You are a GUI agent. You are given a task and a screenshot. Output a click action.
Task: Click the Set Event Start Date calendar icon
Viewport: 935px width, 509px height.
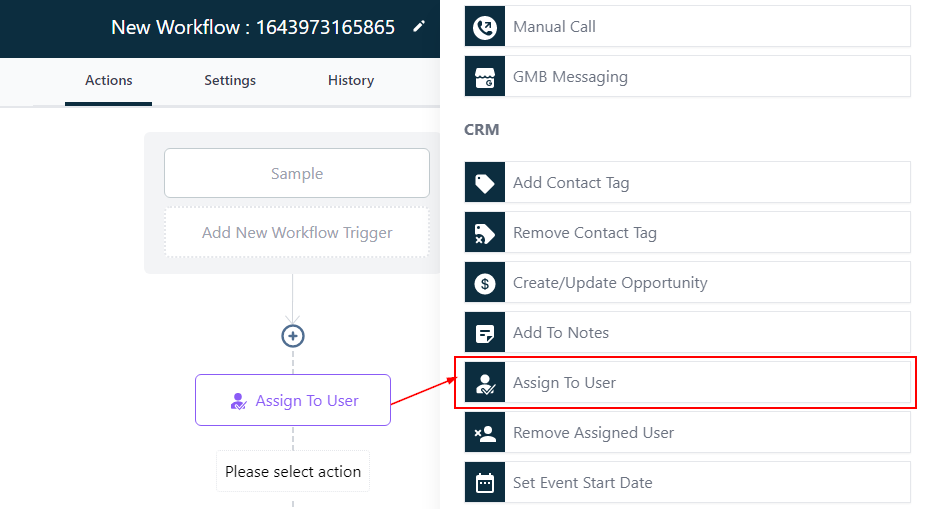pos(485,483)
